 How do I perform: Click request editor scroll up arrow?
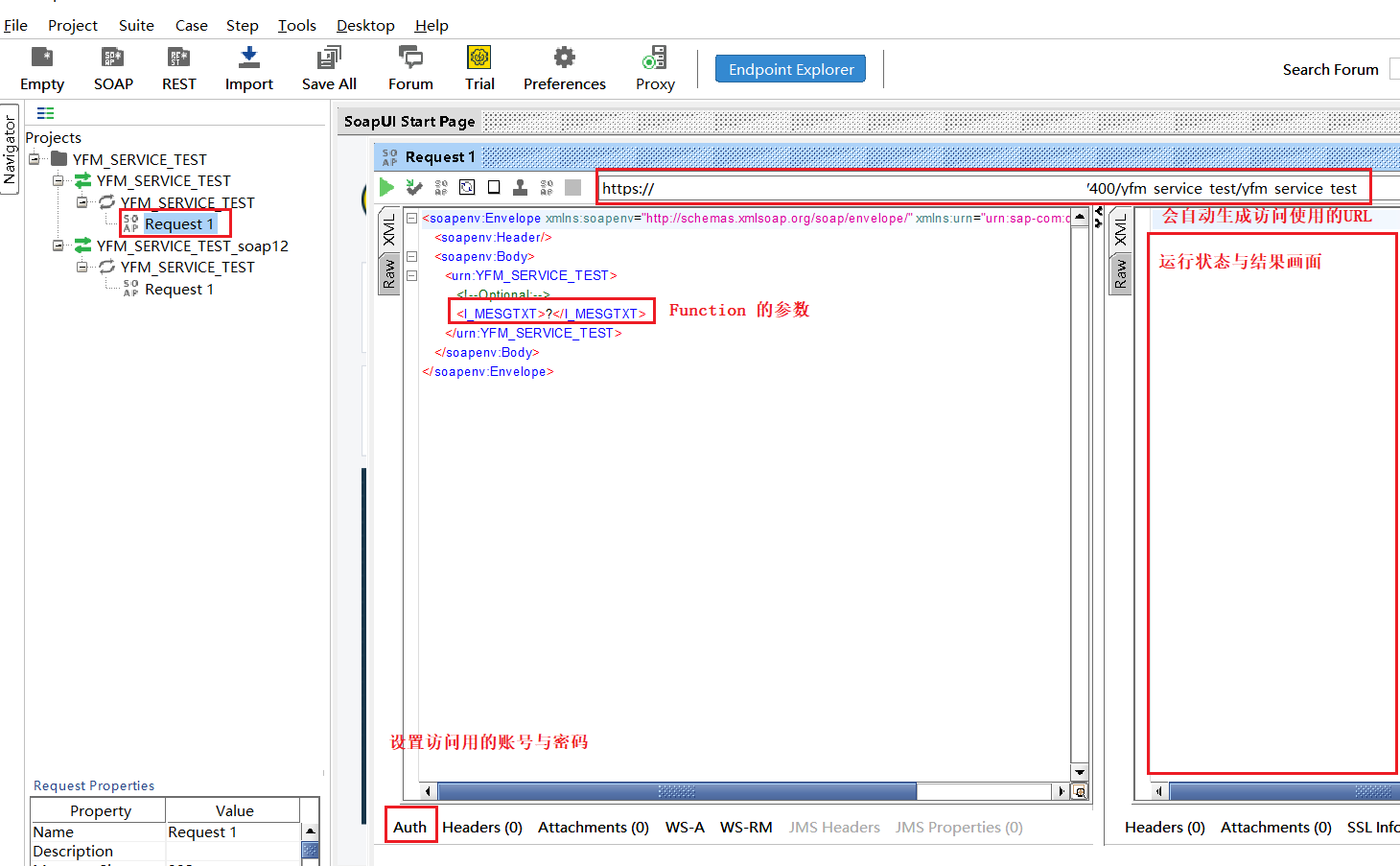(x=1080, y=217)
